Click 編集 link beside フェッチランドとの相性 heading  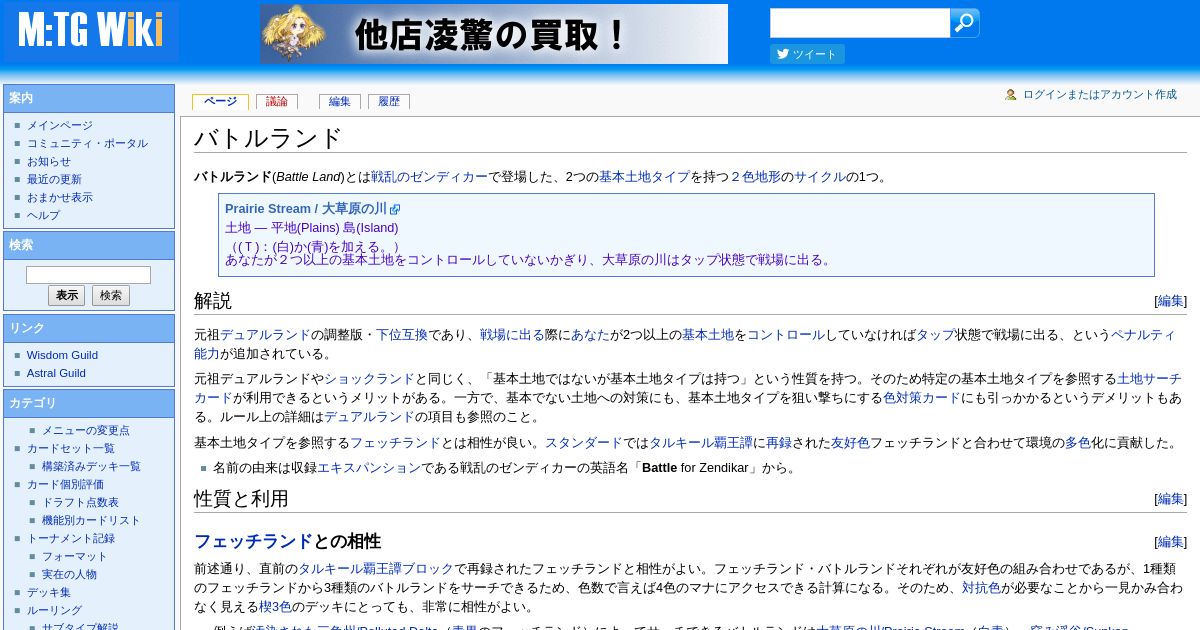pos(1171,542)
